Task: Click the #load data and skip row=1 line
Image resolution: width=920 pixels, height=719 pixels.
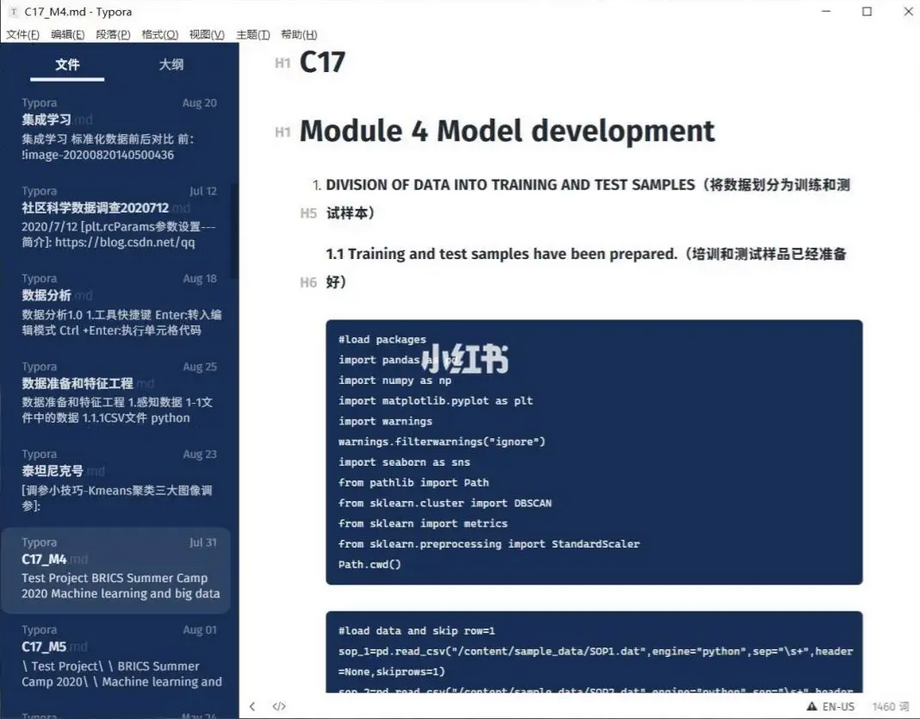Action: point(417,631)
